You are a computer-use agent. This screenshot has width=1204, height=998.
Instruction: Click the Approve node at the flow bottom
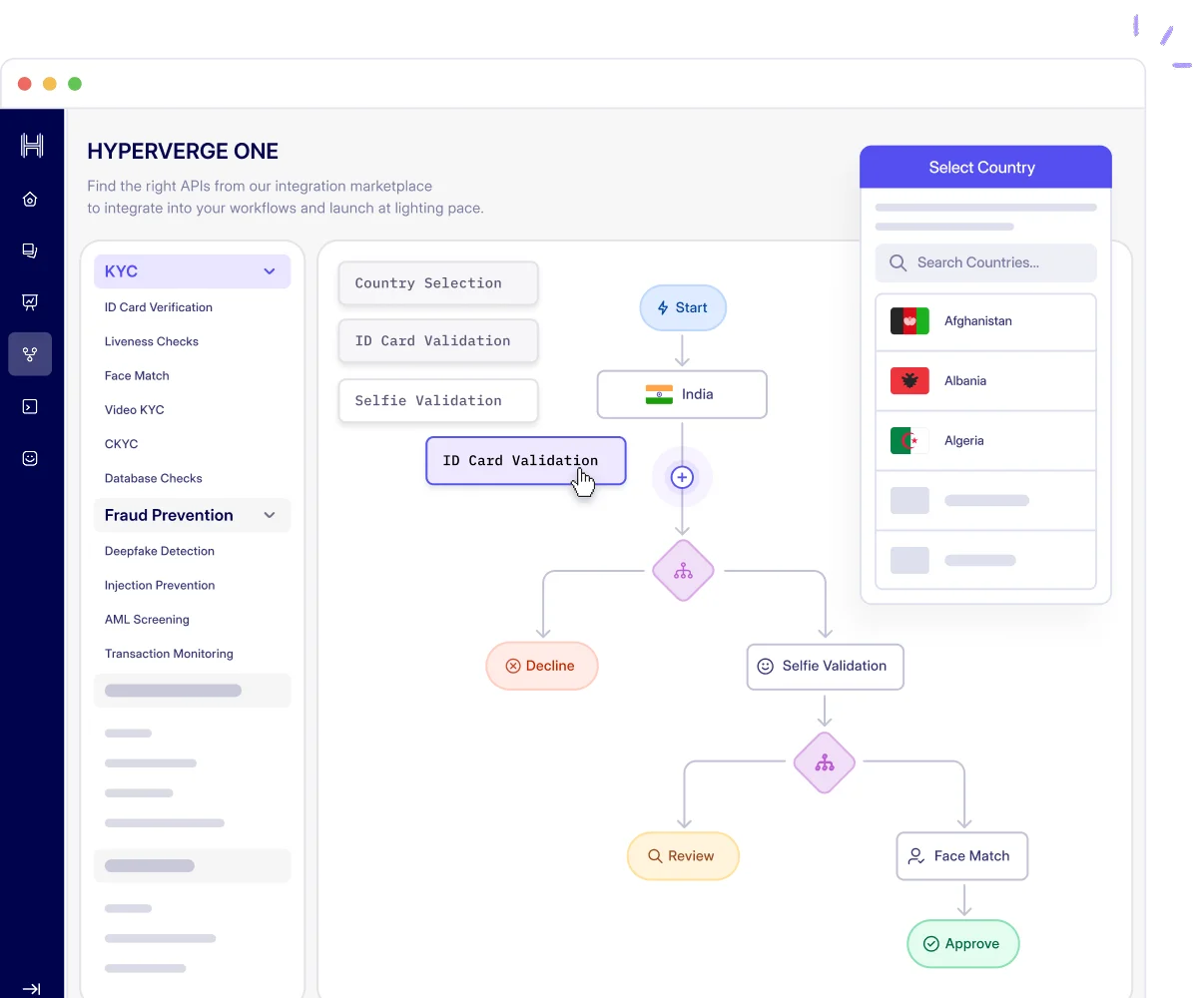pos(962,943)
